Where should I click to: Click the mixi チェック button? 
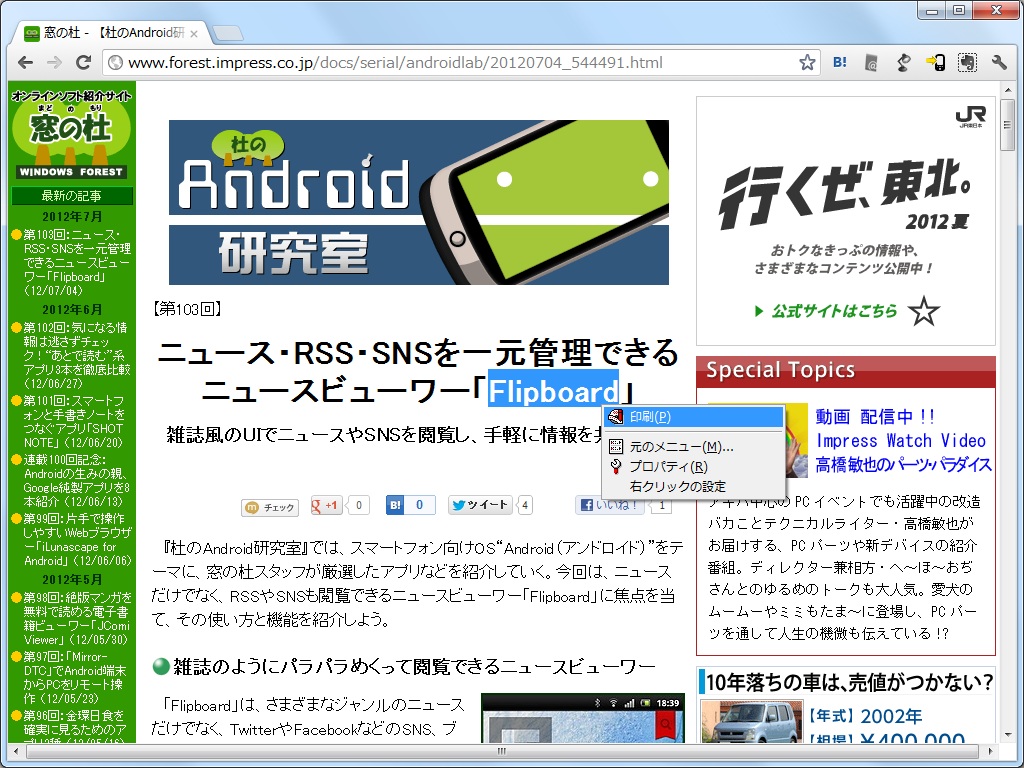click(x=270, y=507)
